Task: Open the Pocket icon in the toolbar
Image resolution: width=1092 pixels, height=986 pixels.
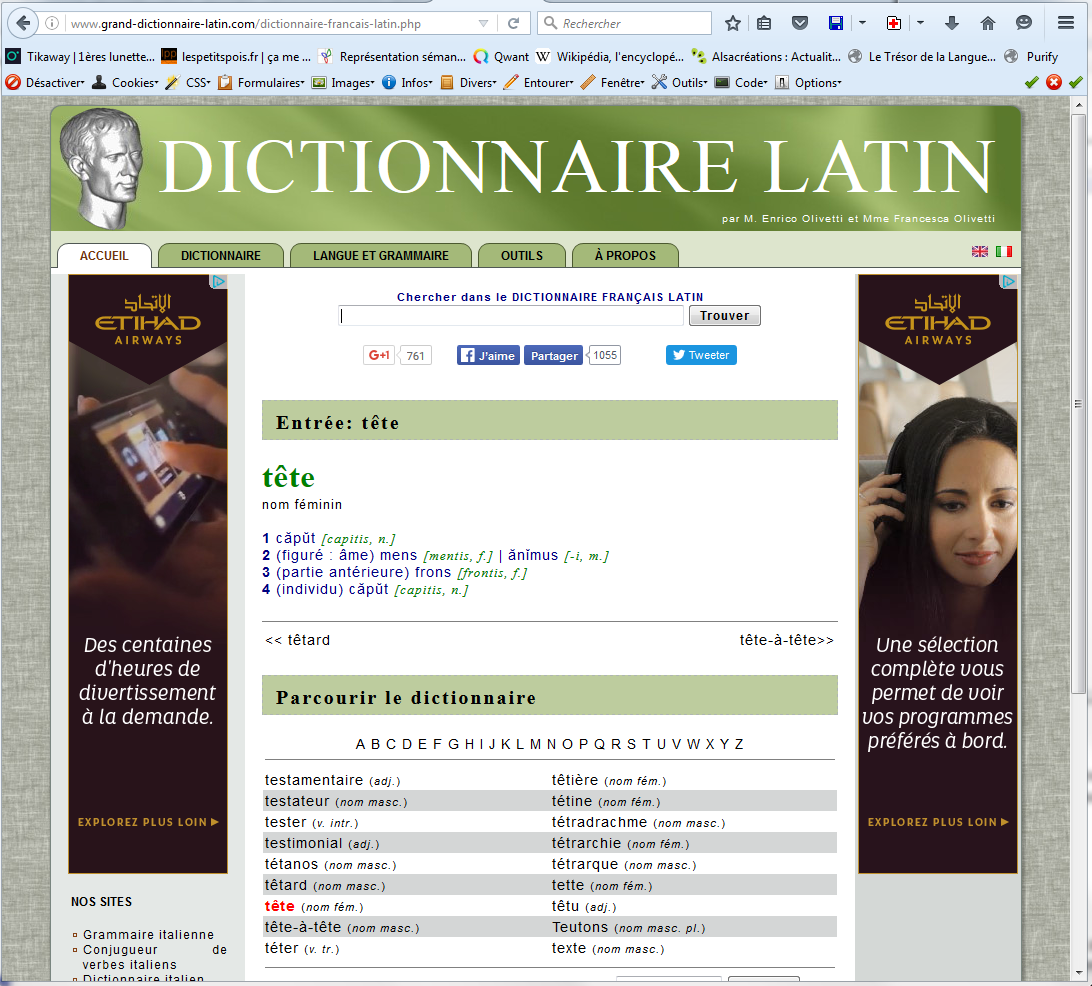Action: pos(800,23)
